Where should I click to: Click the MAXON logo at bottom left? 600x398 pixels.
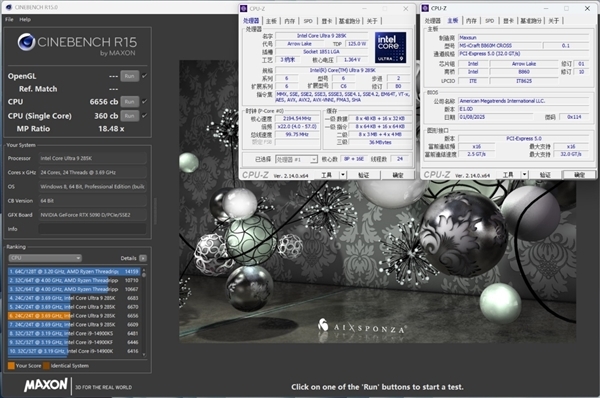click(x=46, y=385)
